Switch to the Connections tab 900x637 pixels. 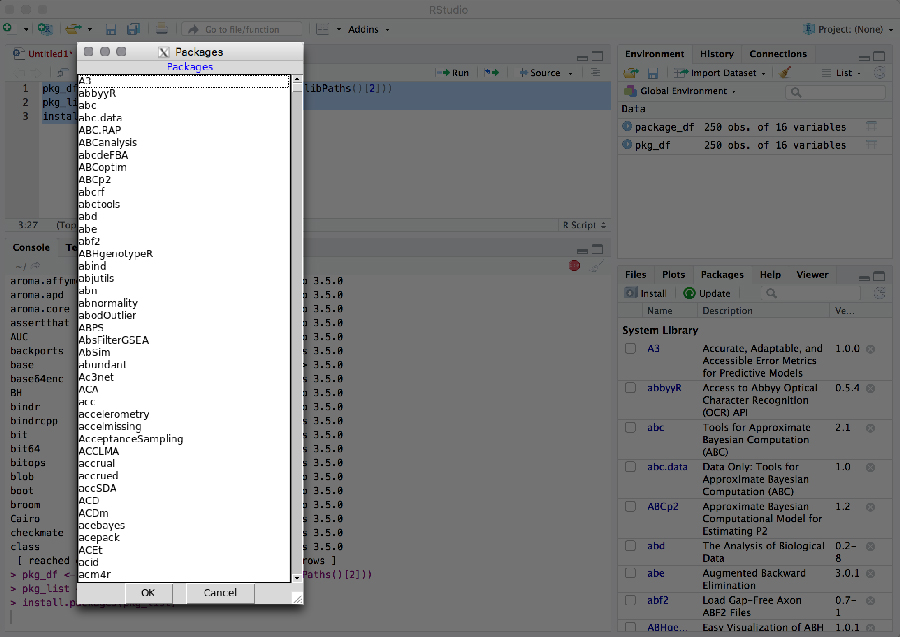click(778, 54)
